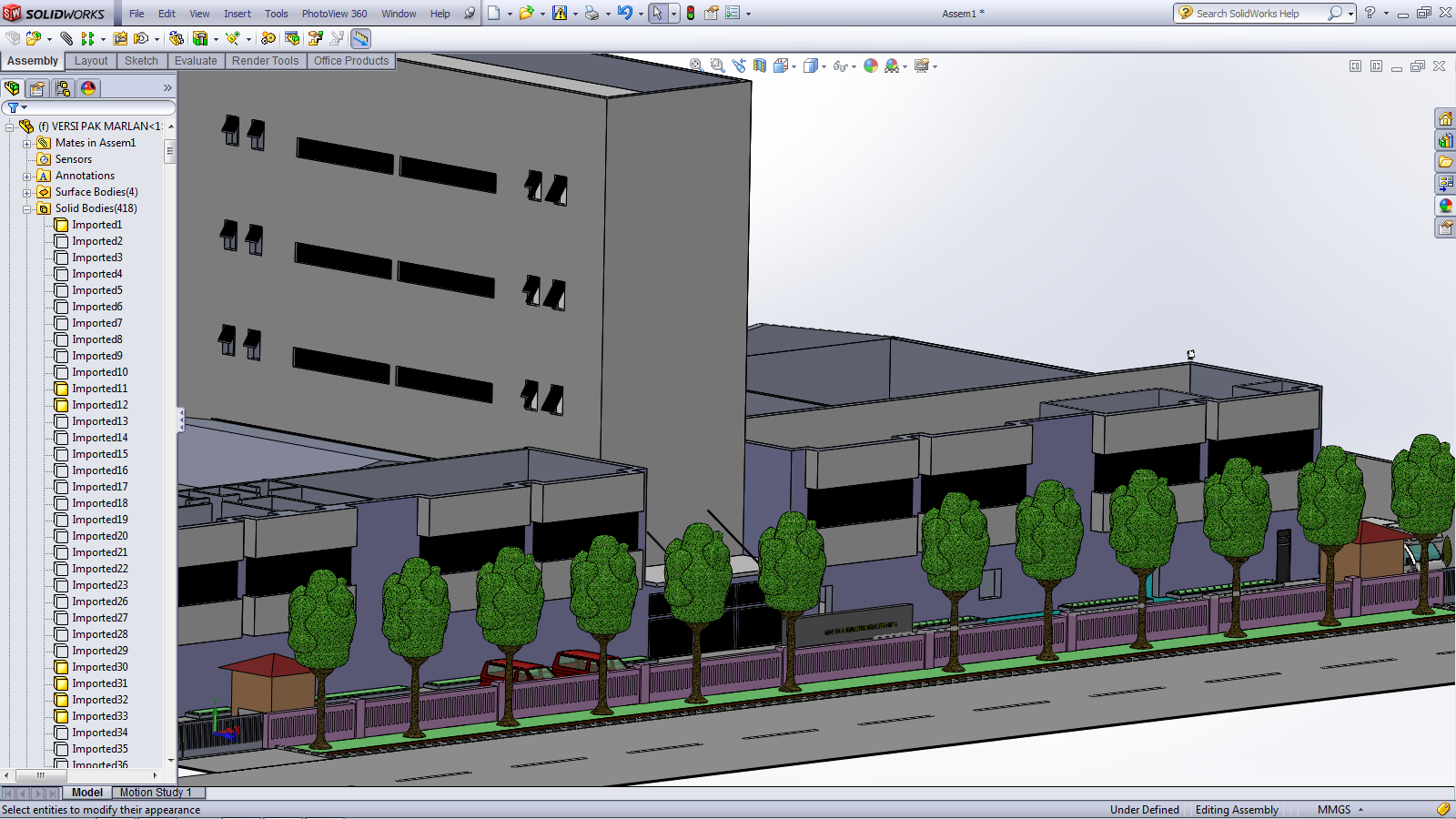Pin the menu bar pushpin
Viewport: 1456px width, 819px height.
coord(470,13)
